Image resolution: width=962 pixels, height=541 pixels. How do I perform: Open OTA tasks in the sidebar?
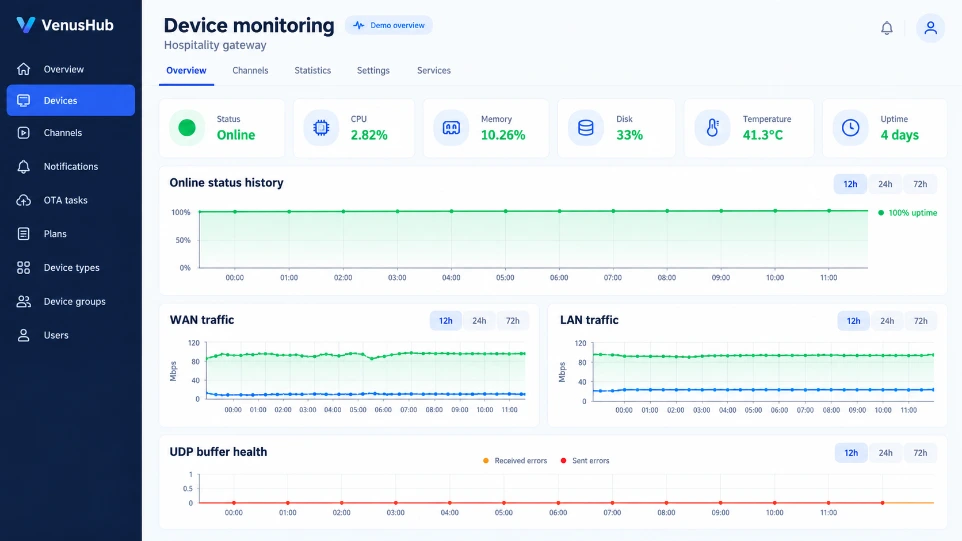[x=71, y=200]
